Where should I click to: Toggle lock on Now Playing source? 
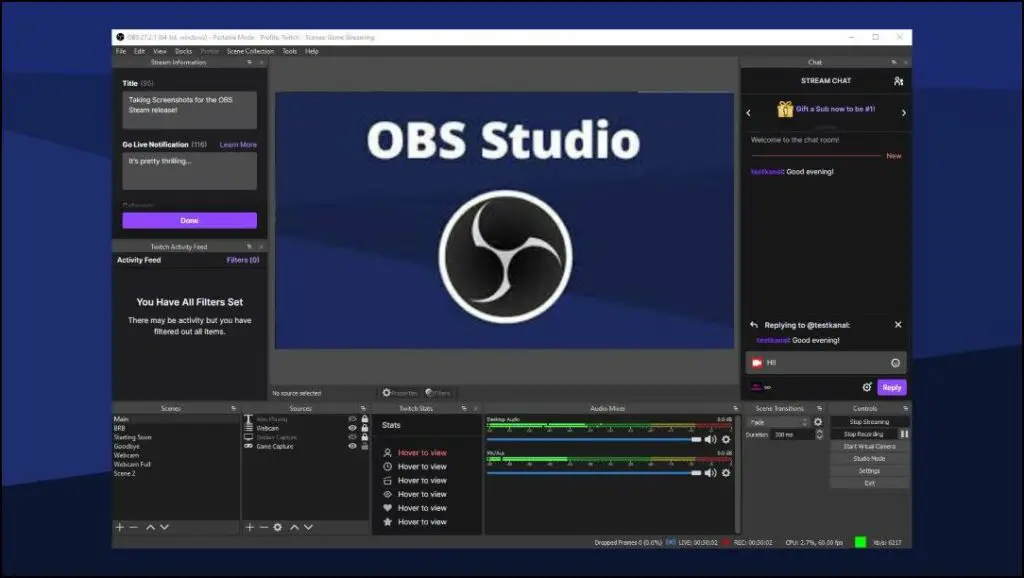point(364,419)
